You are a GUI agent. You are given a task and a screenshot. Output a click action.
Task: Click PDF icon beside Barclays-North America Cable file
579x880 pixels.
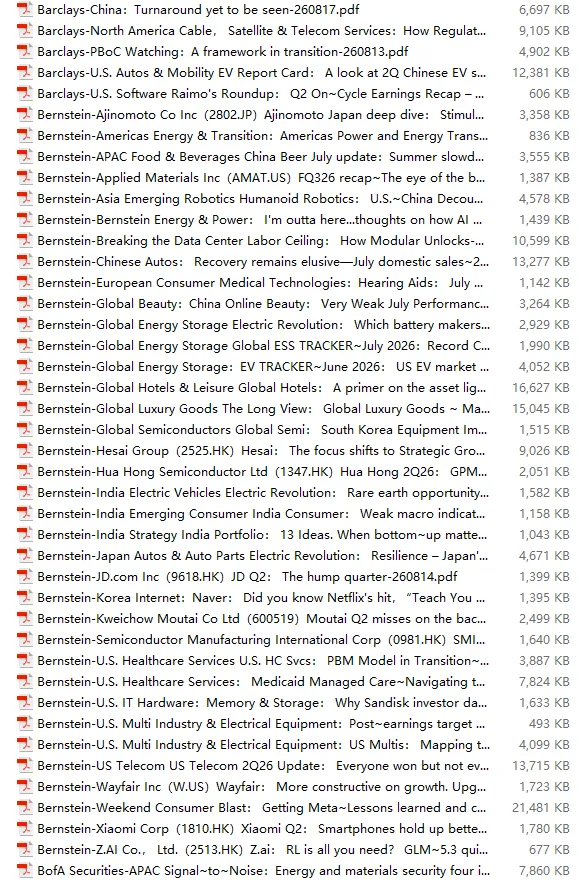point(25,30)
